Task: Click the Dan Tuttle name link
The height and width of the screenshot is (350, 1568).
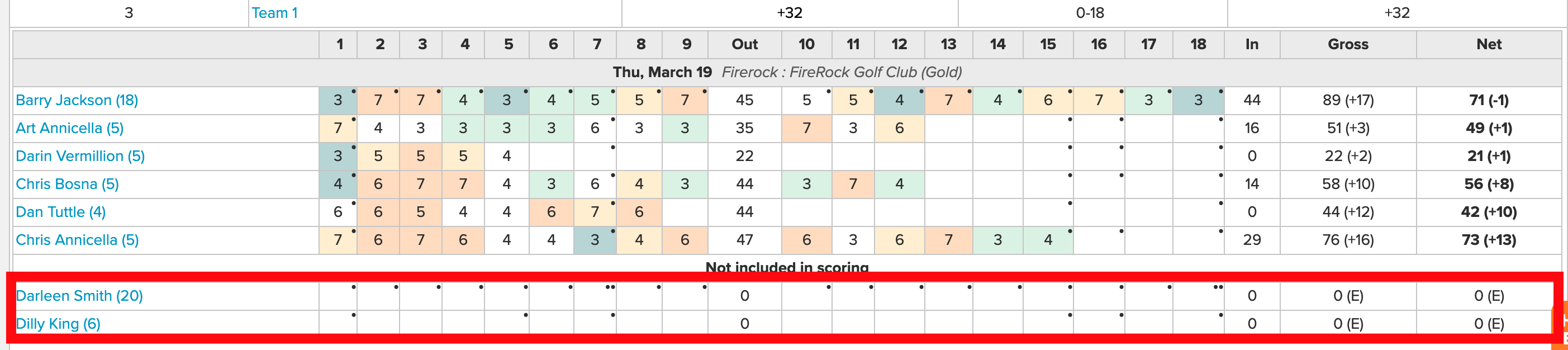Action: (x=61, y=212)
